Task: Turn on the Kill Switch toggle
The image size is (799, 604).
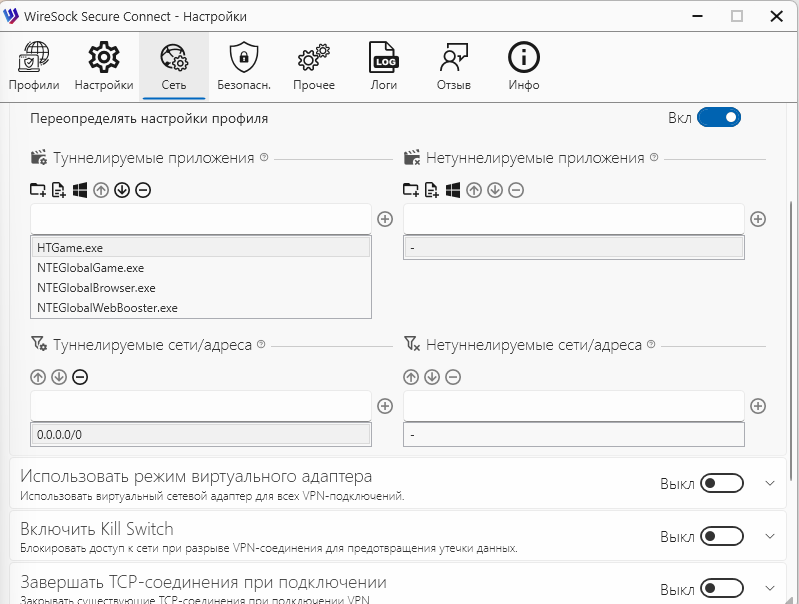Action: [722, 536]
